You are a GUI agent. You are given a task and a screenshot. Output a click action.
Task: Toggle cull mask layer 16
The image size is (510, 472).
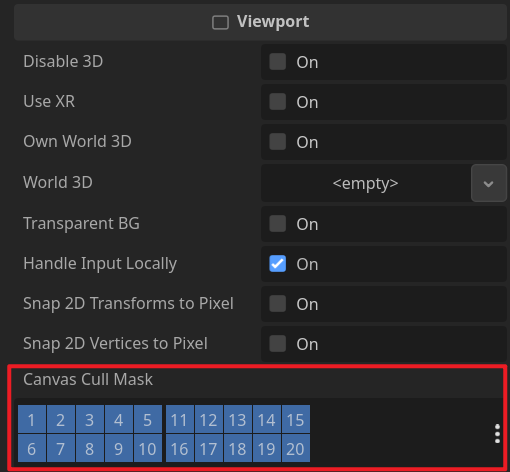click(x=180, y=448)
